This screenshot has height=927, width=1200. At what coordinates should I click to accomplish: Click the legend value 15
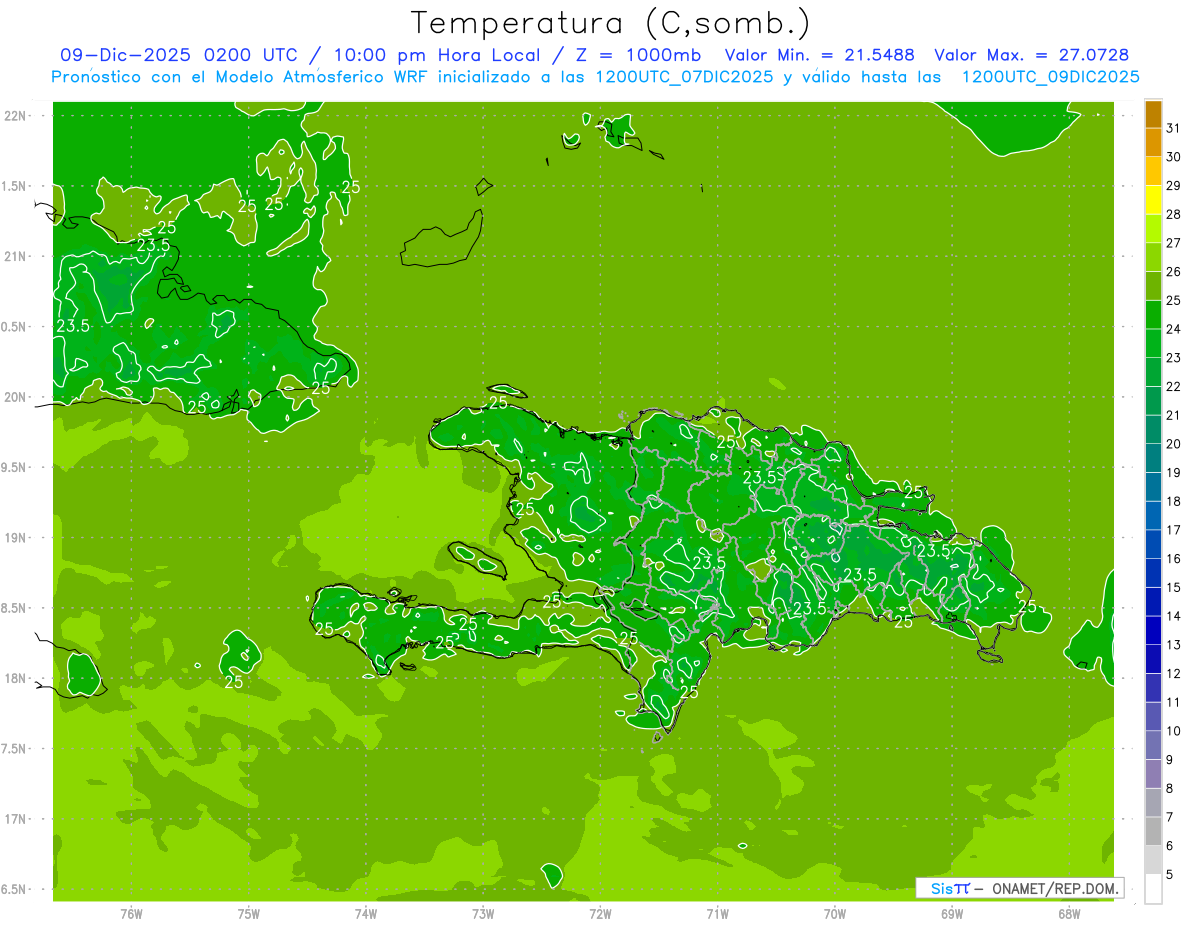coord(1174,588)
